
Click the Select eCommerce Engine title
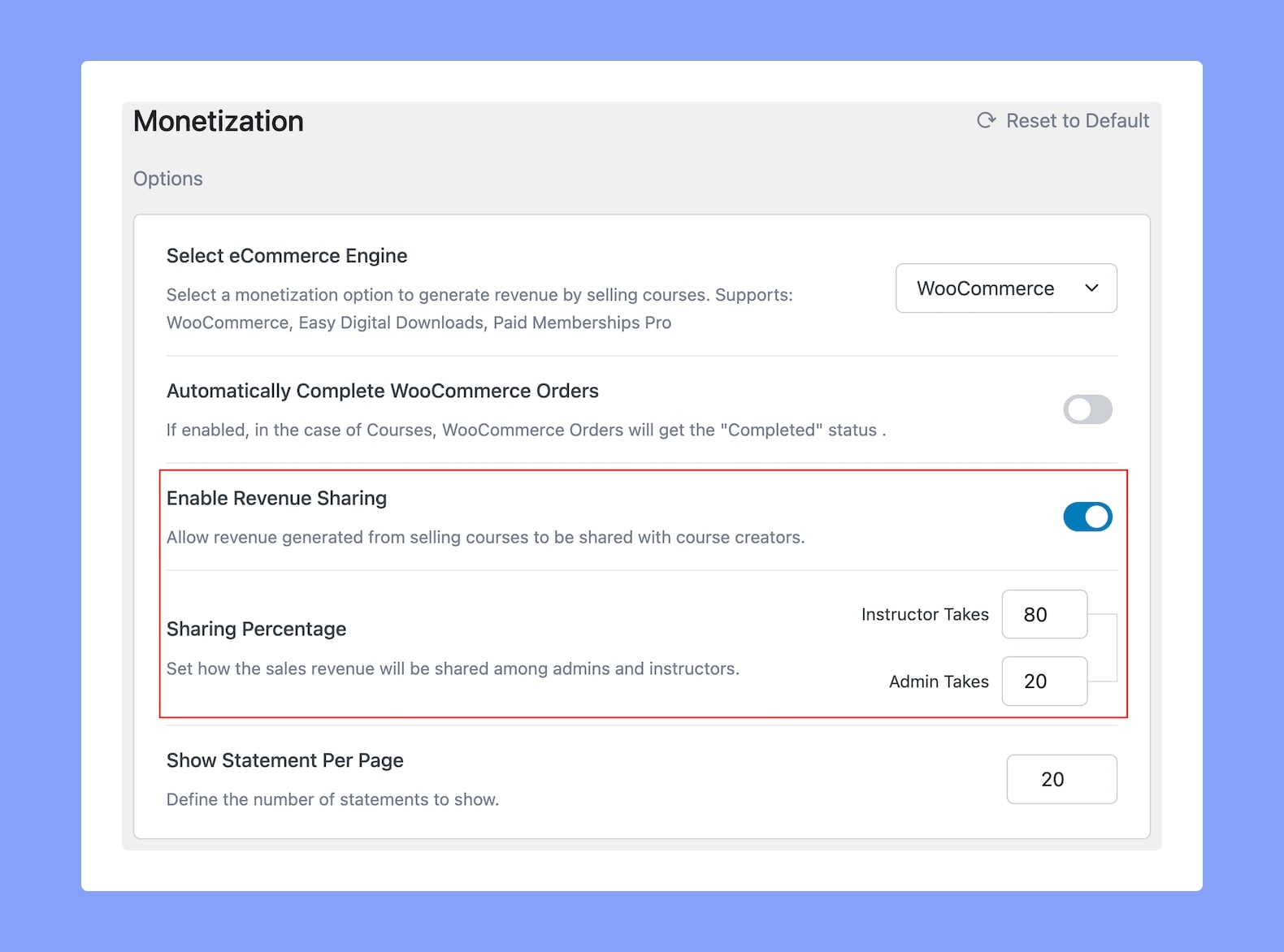pyautogui.click(x=287, y=256)
